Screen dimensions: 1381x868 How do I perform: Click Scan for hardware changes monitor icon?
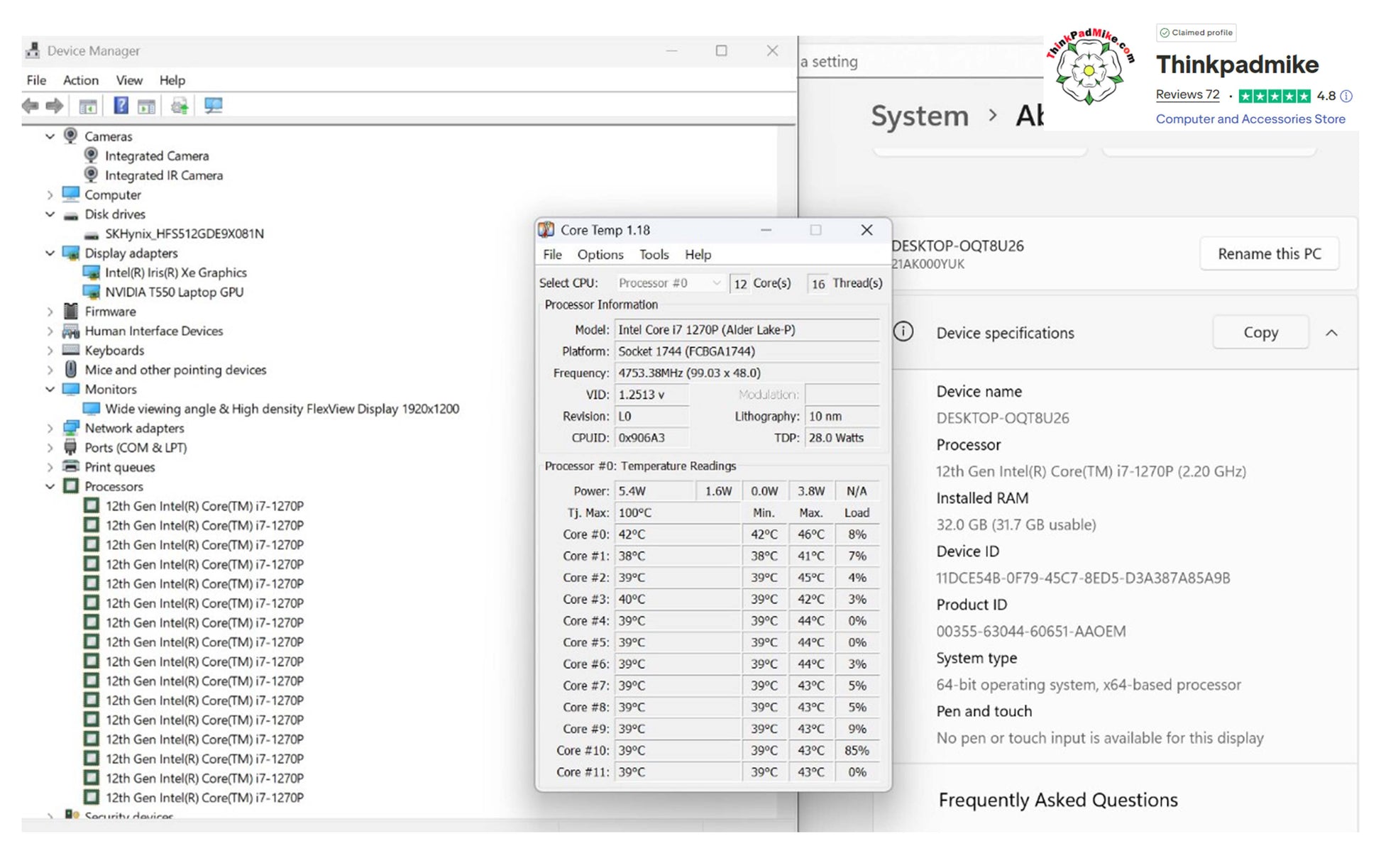point(213,106)
